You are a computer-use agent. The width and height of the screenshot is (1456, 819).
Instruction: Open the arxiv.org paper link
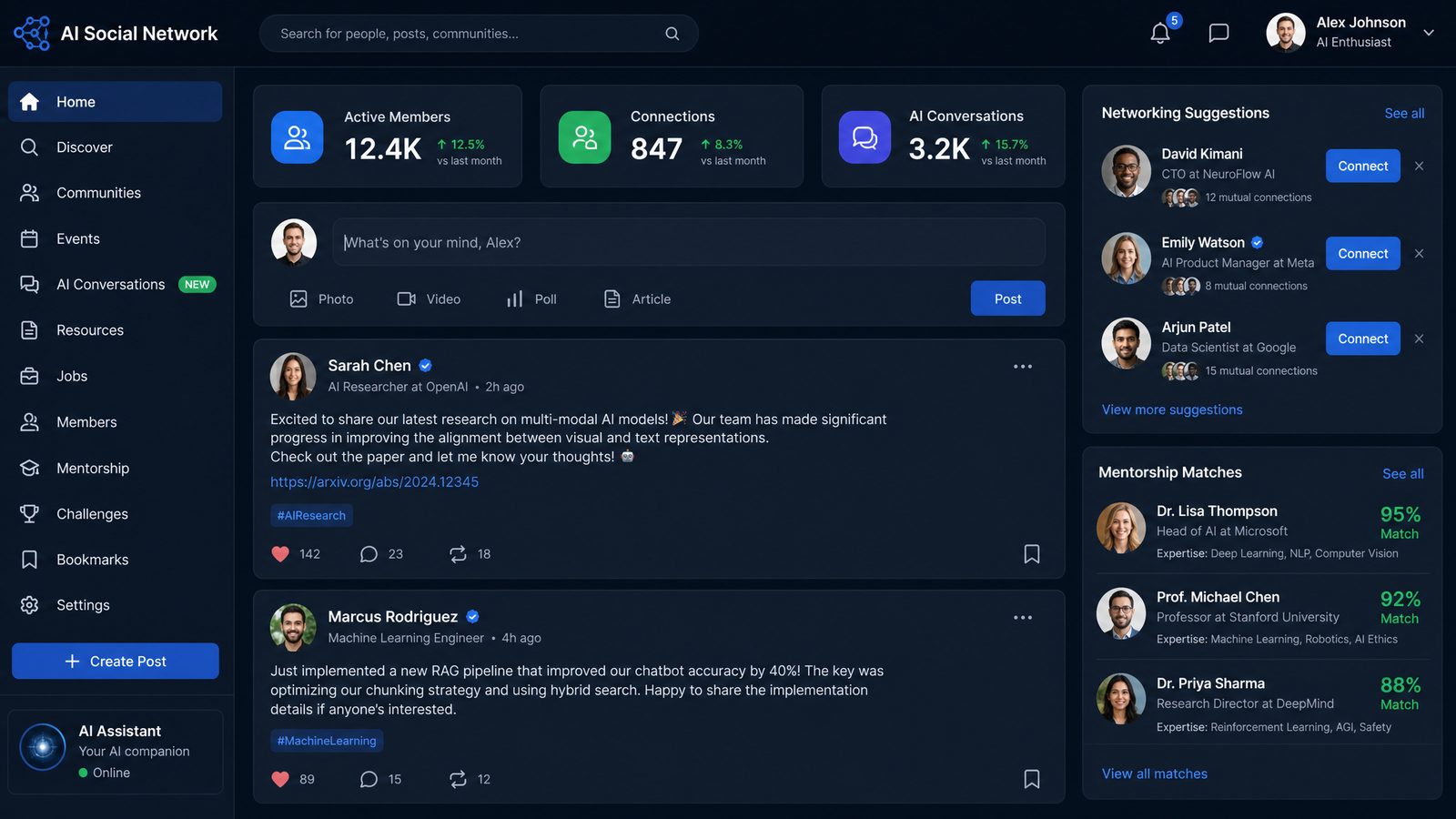click(374, 482)
